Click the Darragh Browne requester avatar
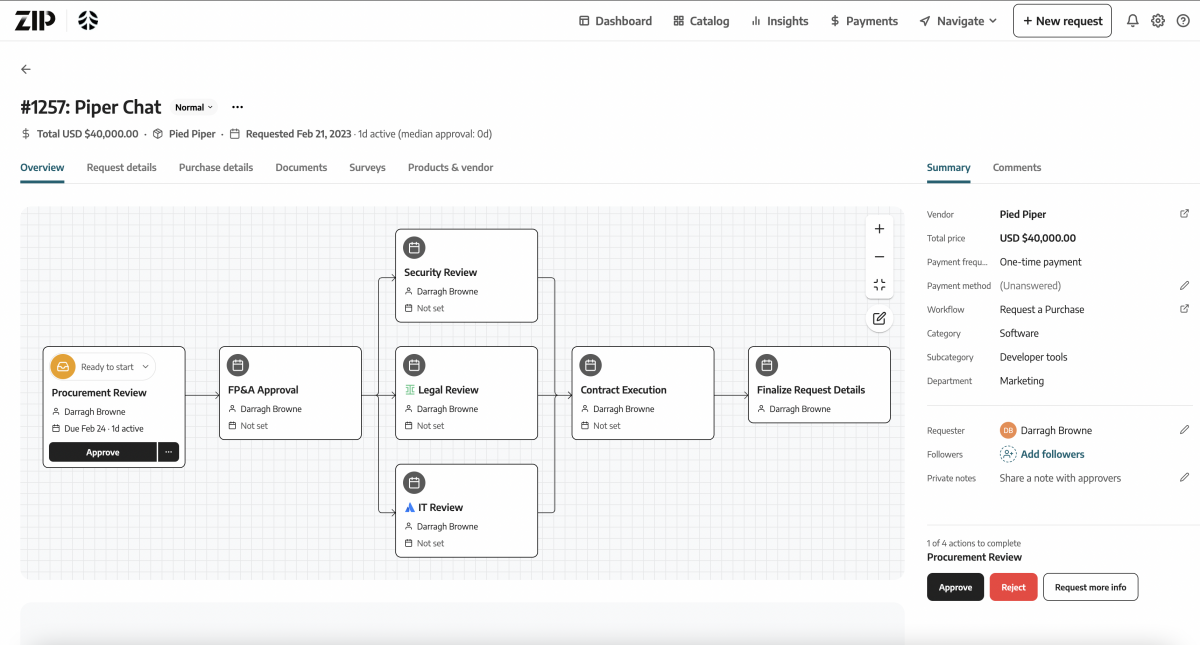The width and height of the screenshot is (1200, 645). pos(1008,430)
